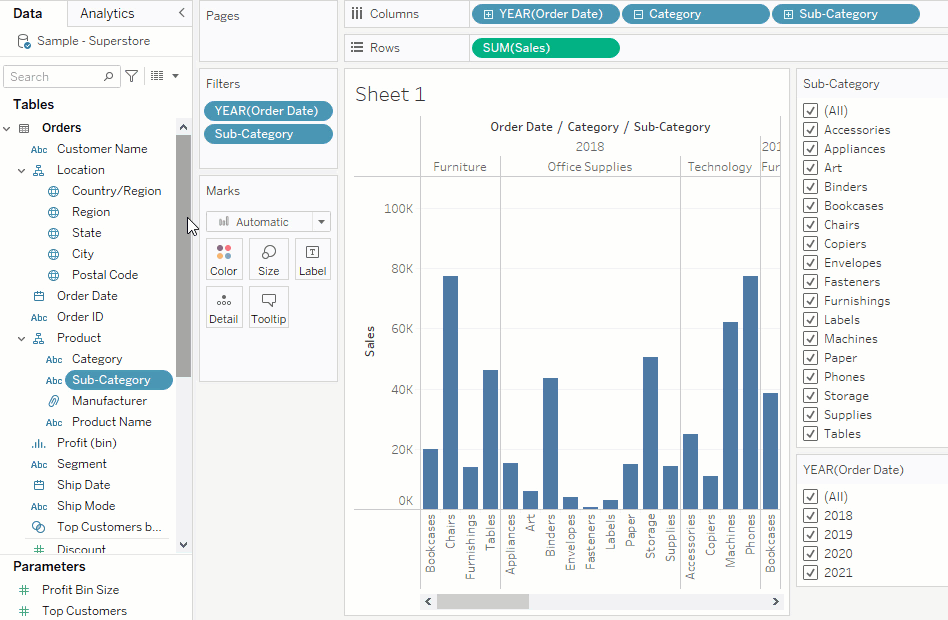Click the SUM(Sales) pill on Rows
This screenshot has width=948, height=620.
(545, 48)
